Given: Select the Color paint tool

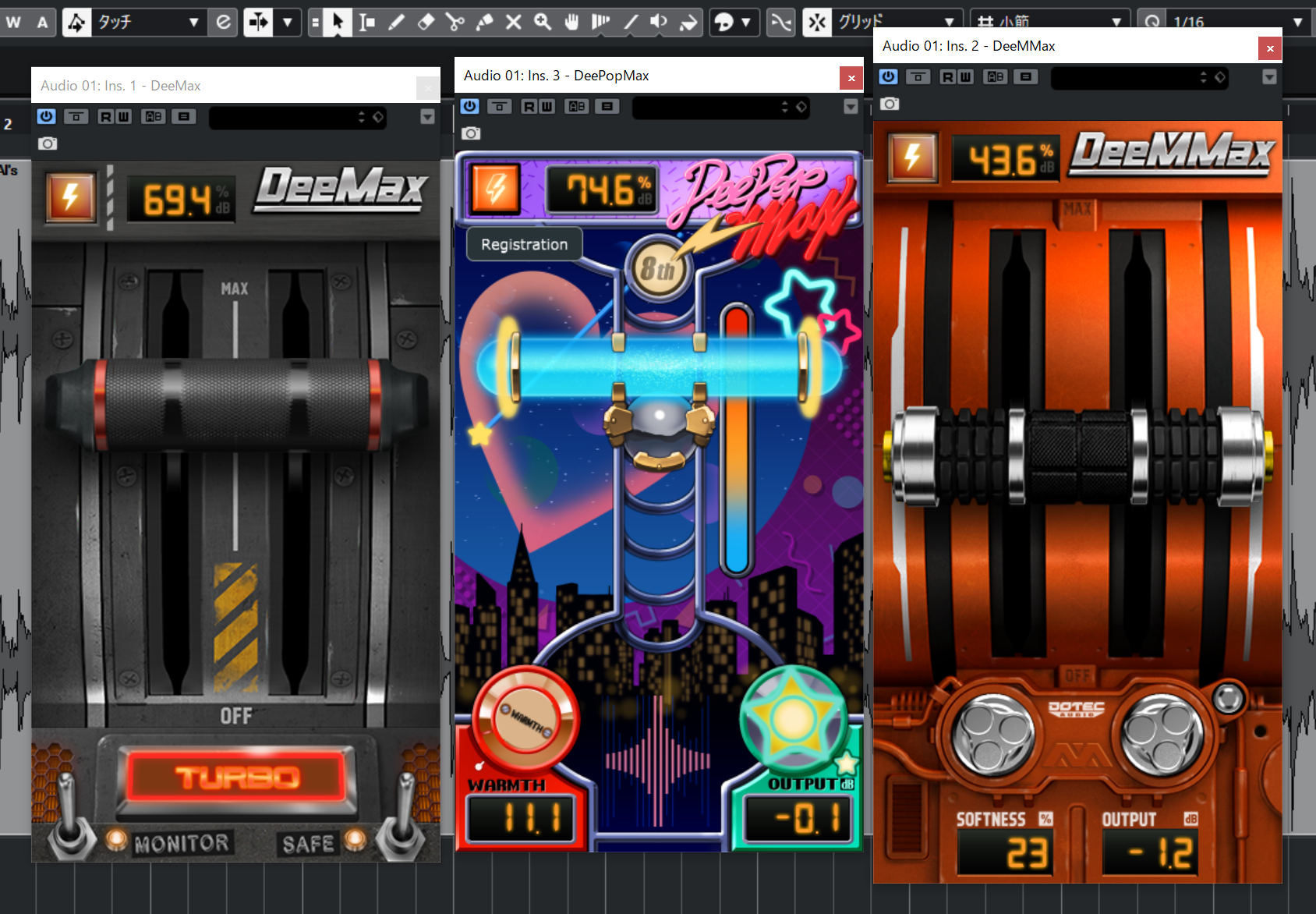Looking at the screenshot, I should pyautogui.click(x=688, y=22).
